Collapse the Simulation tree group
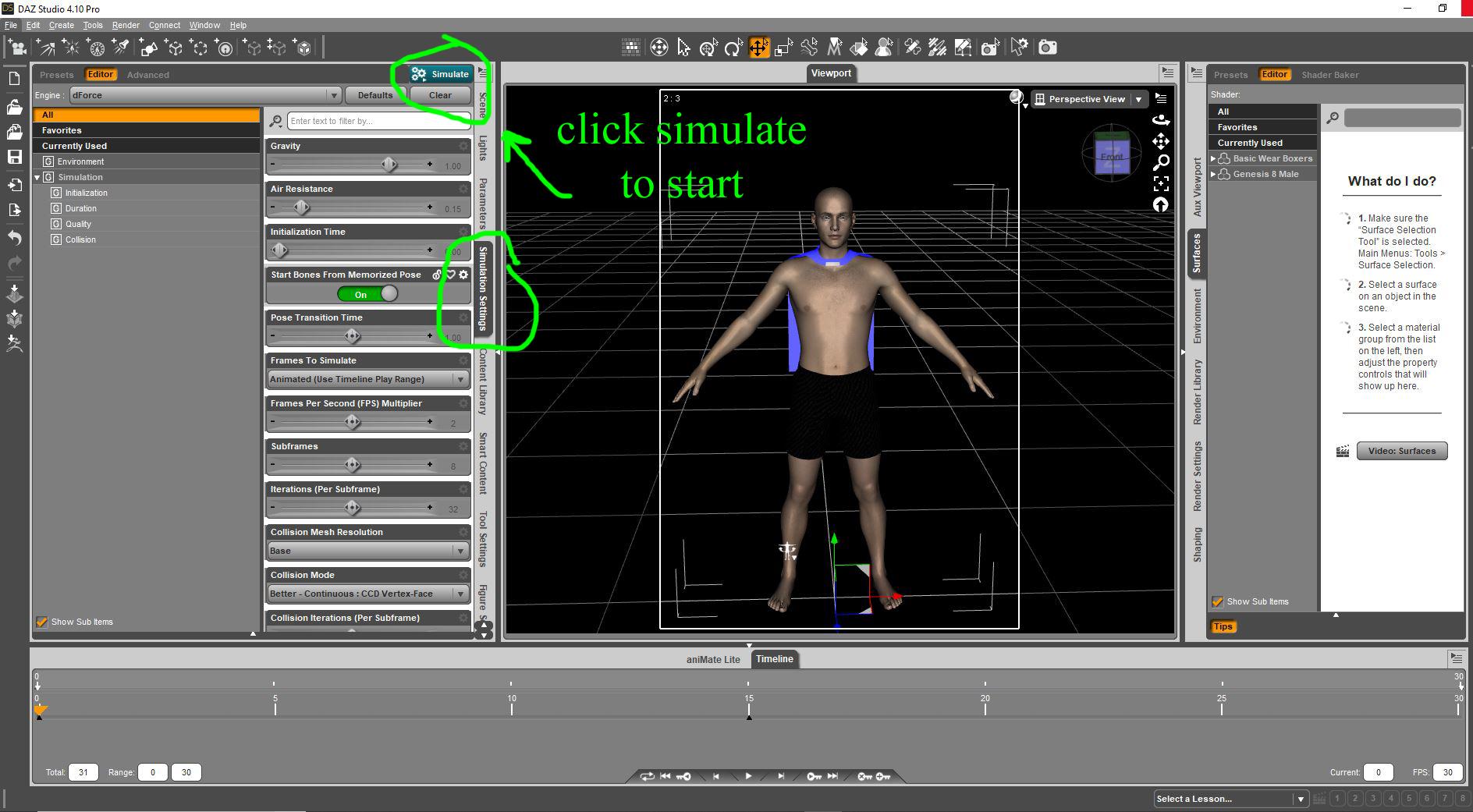 37,177
